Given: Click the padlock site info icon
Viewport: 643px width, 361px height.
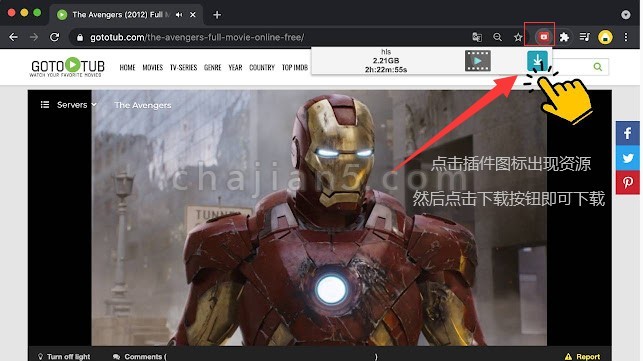Looking at the screenshot, I should 80,38.
